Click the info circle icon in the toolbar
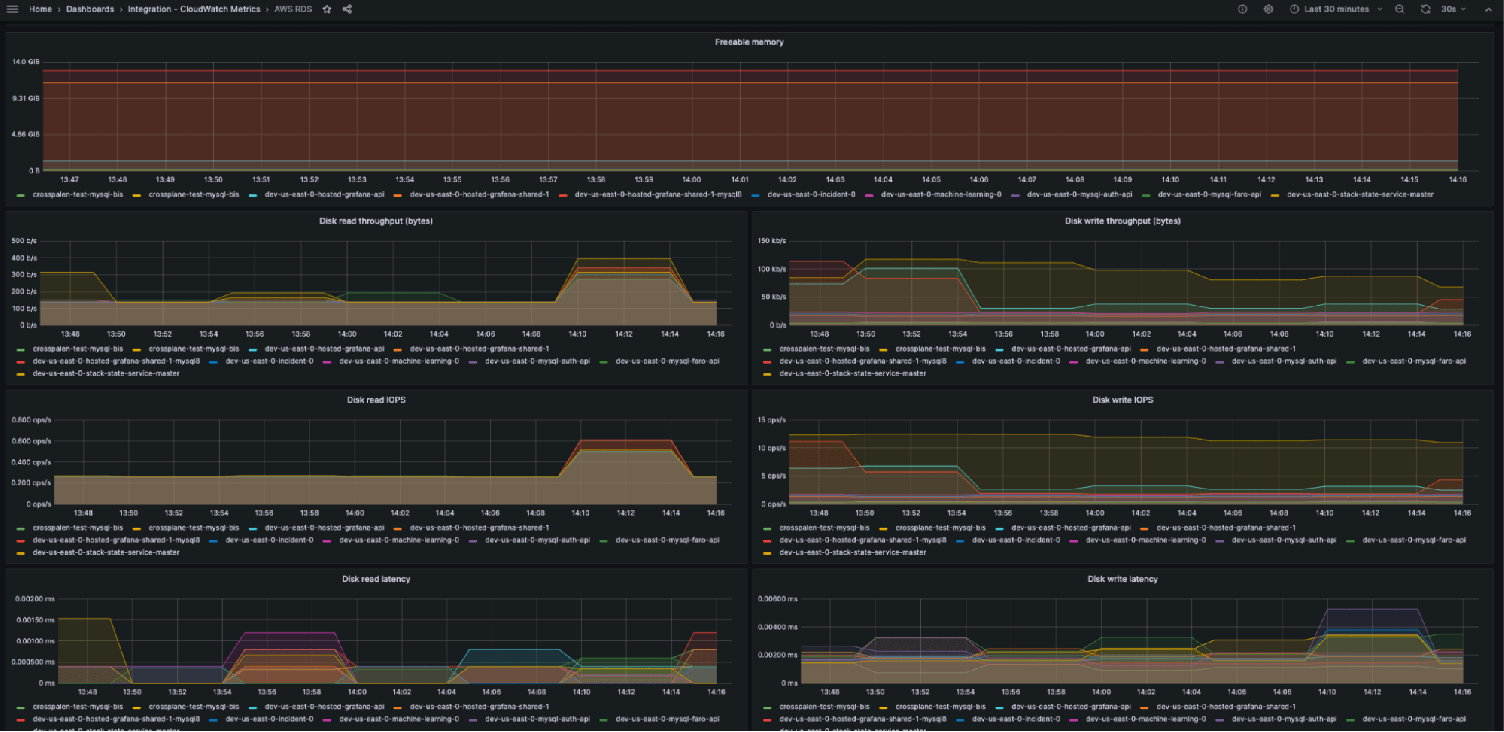 pos(1241,9)
